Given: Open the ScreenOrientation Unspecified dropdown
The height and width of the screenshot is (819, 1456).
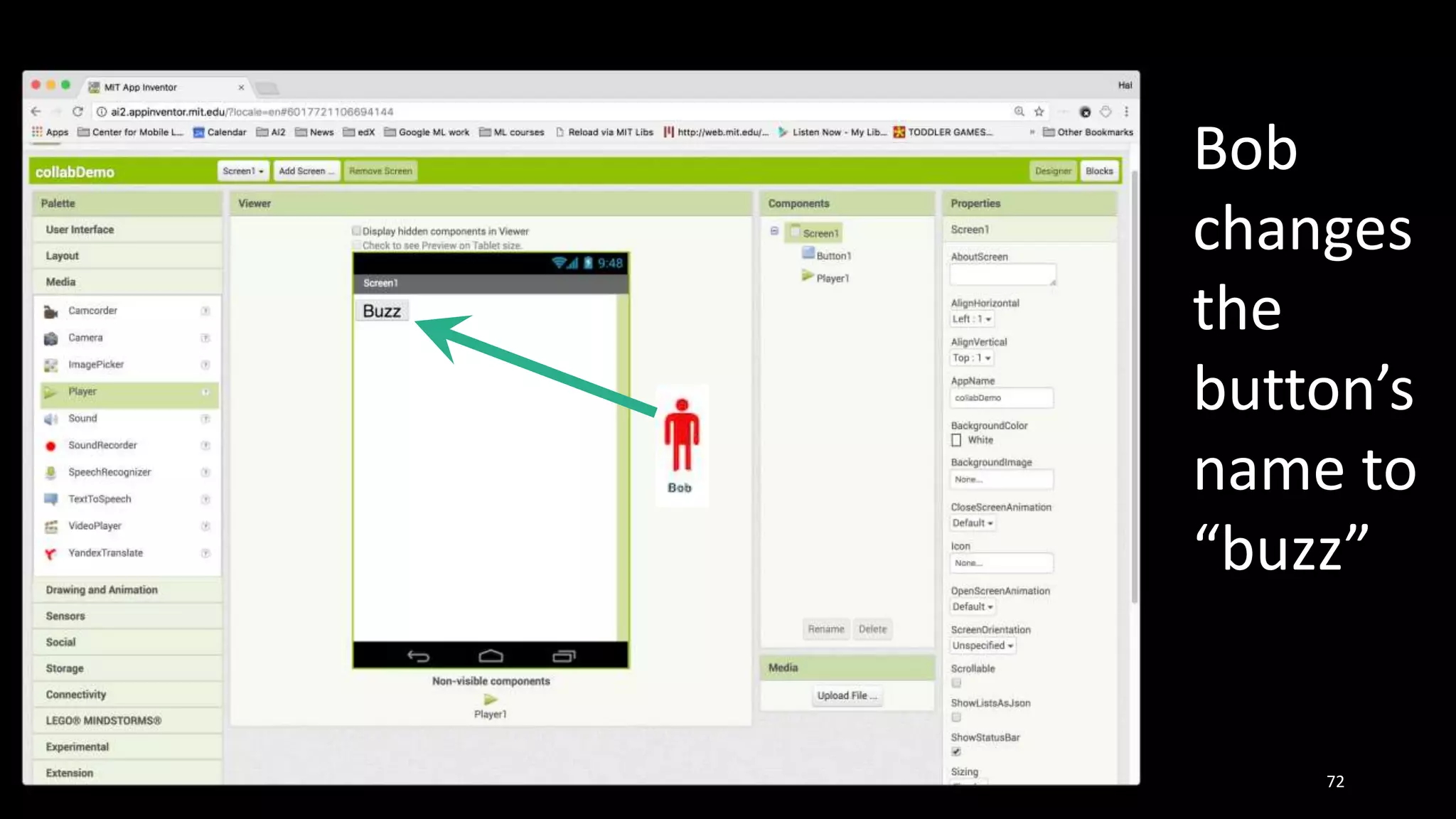Looking at the screenshot, I should pyautogui.click(x=983, y=646).
